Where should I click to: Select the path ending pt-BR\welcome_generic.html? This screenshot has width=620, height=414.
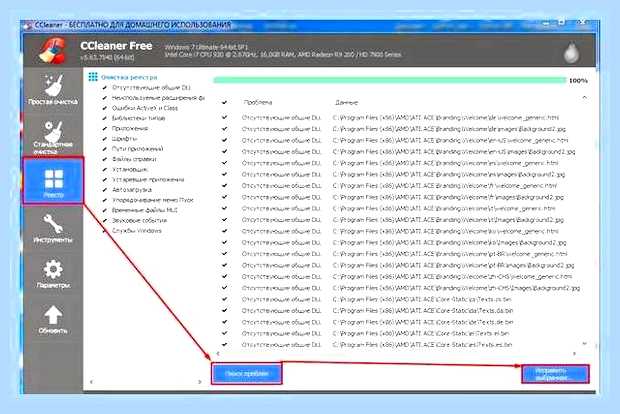coord(450,254)
